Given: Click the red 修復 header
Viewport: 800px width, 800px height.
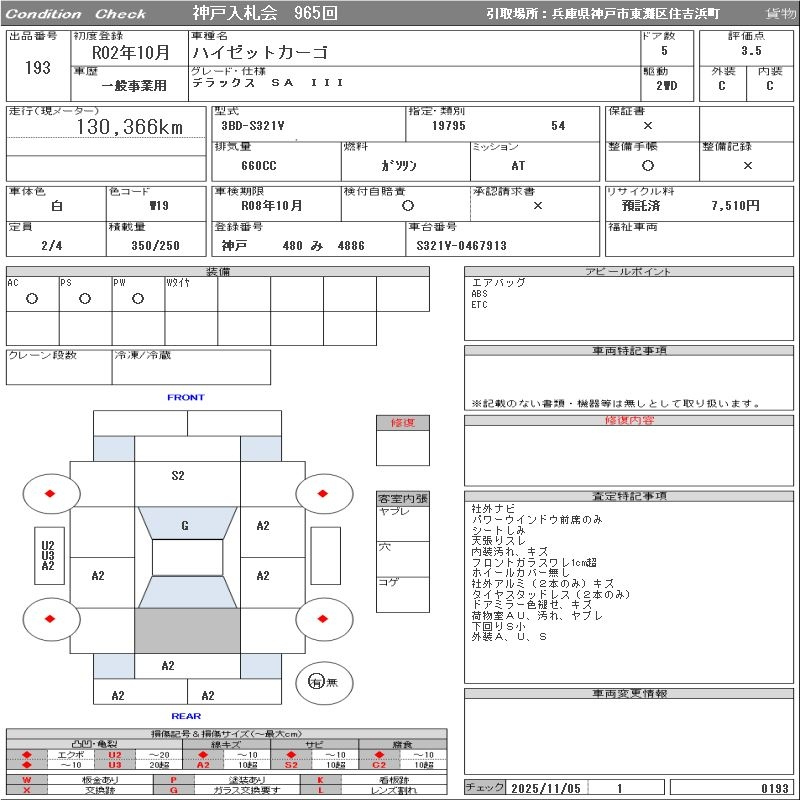Looking at the screenshot, I should (x=402, y=423).
